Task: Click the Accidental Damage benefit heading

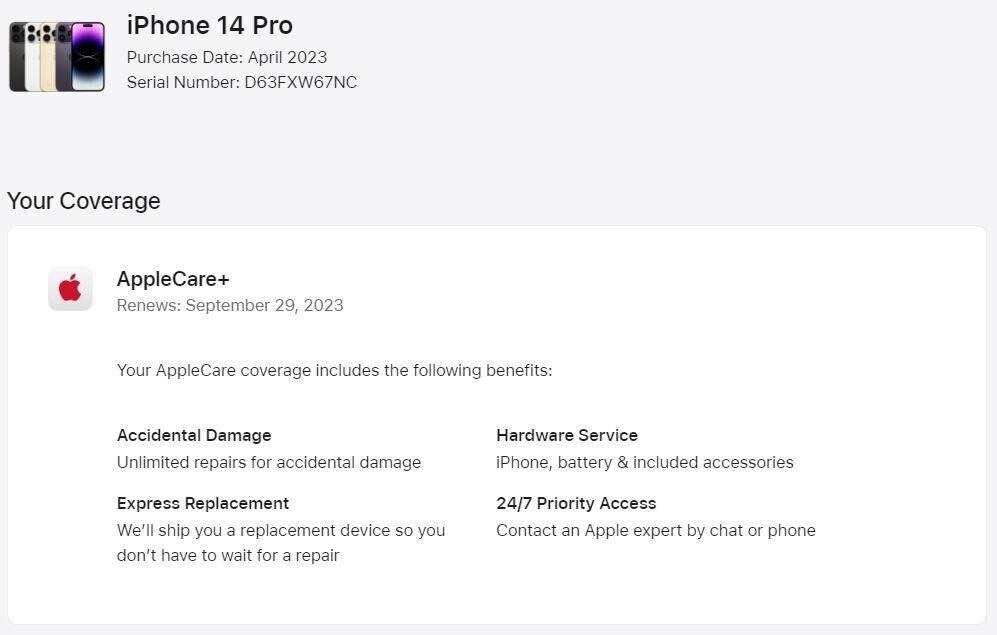Action: coord(194,435)
